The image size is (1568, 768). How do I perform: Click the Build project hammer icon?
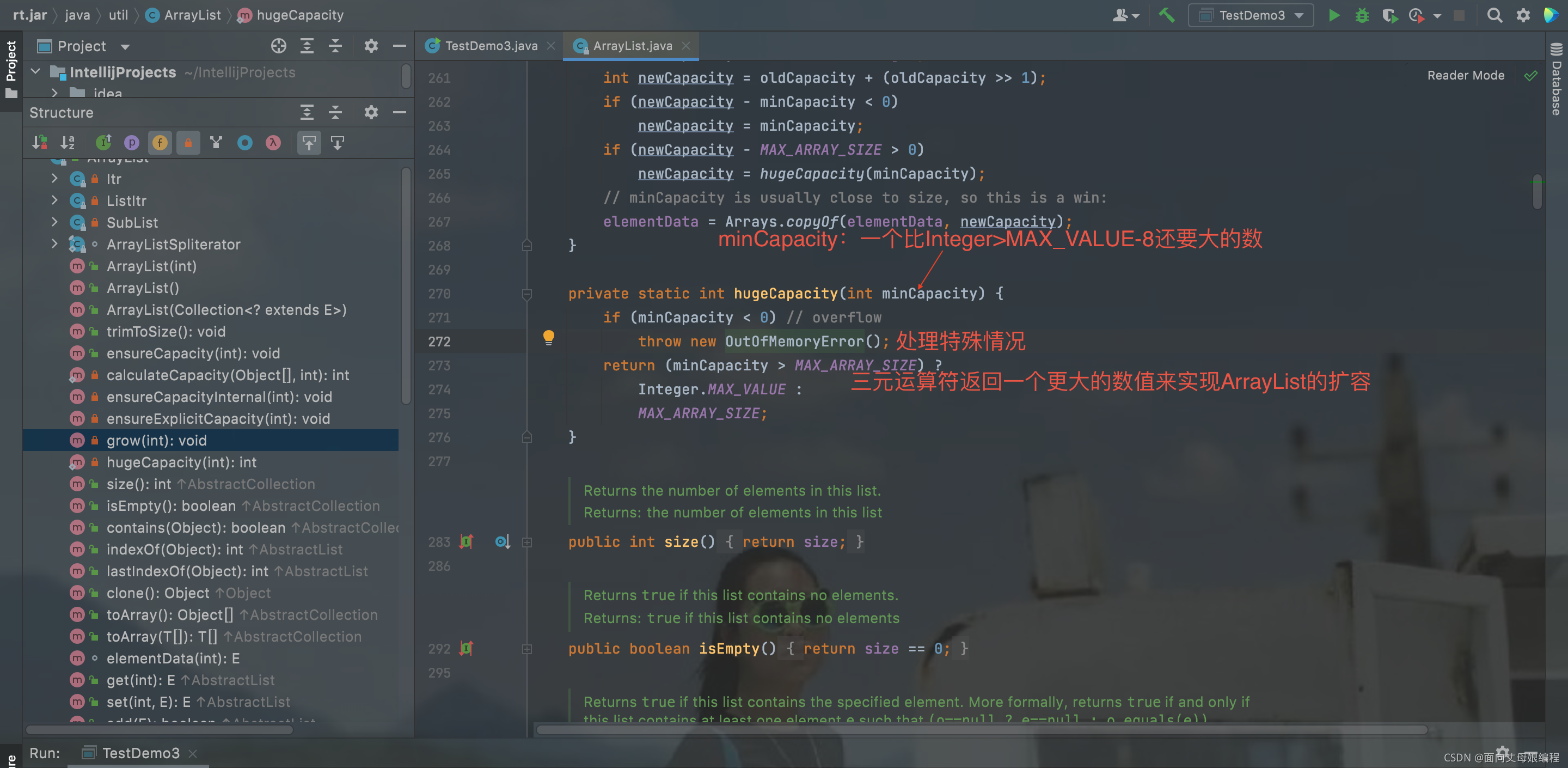[x=1166, y=15]
